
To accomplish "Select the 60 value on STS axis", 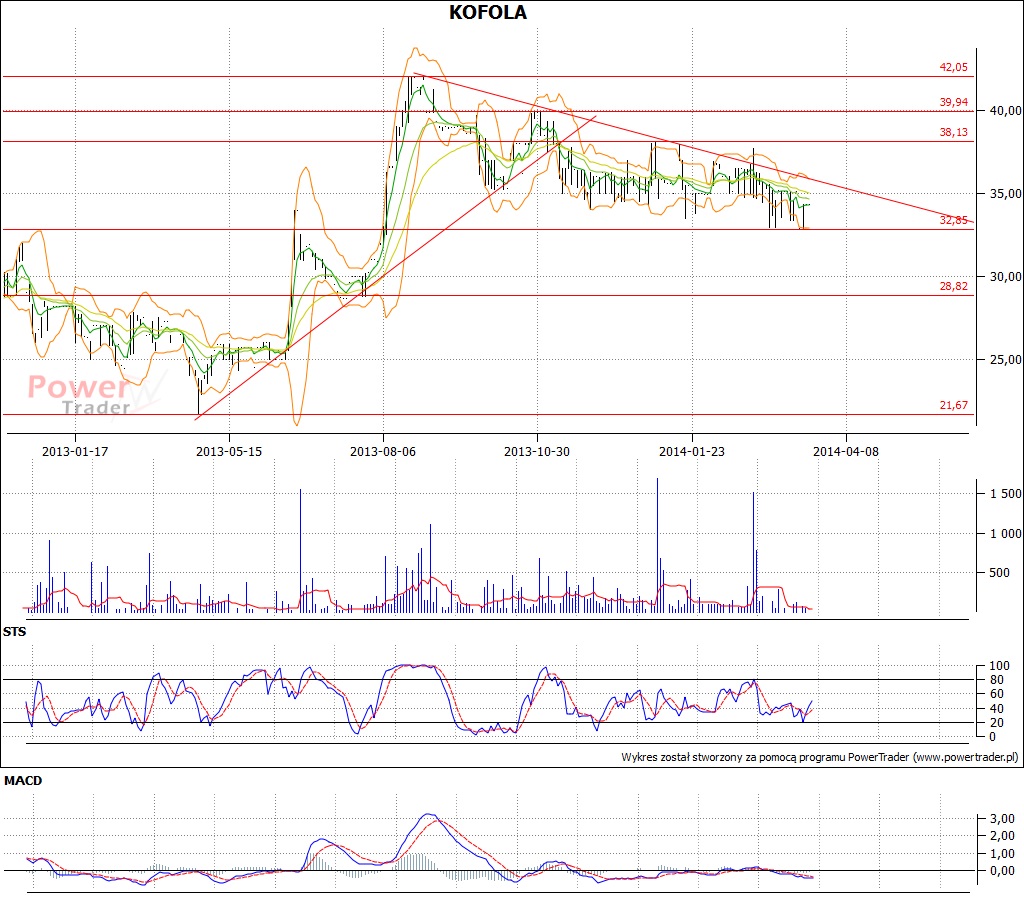I will 997,694.
